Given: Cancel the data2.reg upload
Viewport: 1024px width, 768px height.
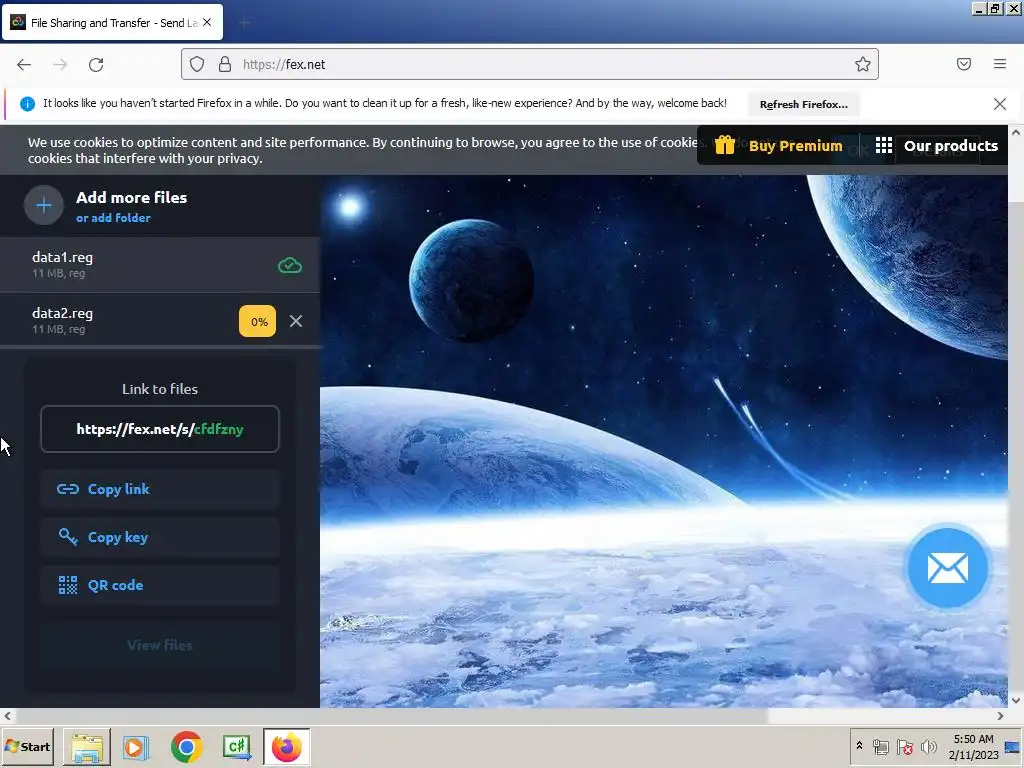Looking at the screenshot, I should tap(296, 321).
